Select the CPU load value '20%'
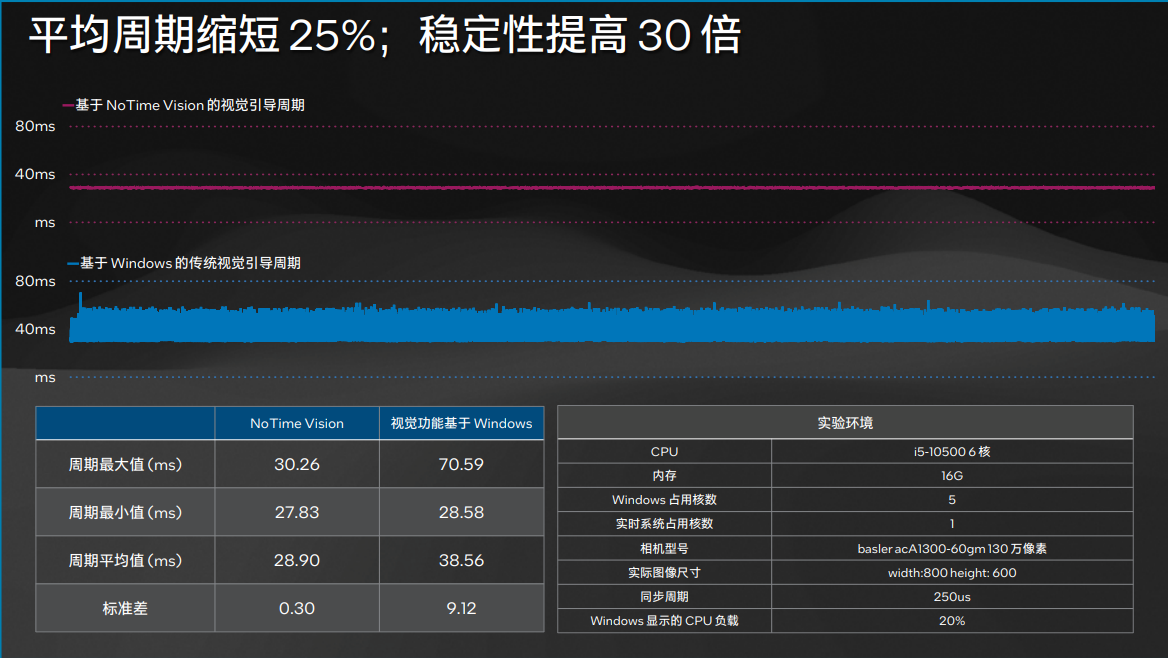The height and width of the screenshot is (658, 1168). pos(952,621)
